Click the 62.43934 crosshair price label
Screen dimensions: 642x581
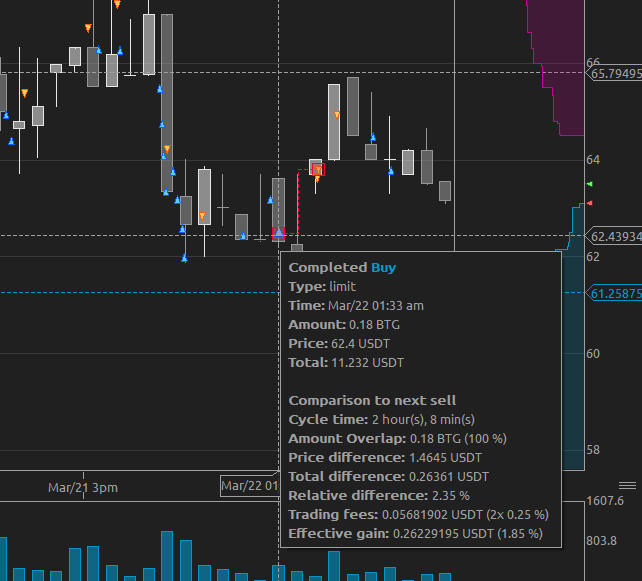coord(615,237)
